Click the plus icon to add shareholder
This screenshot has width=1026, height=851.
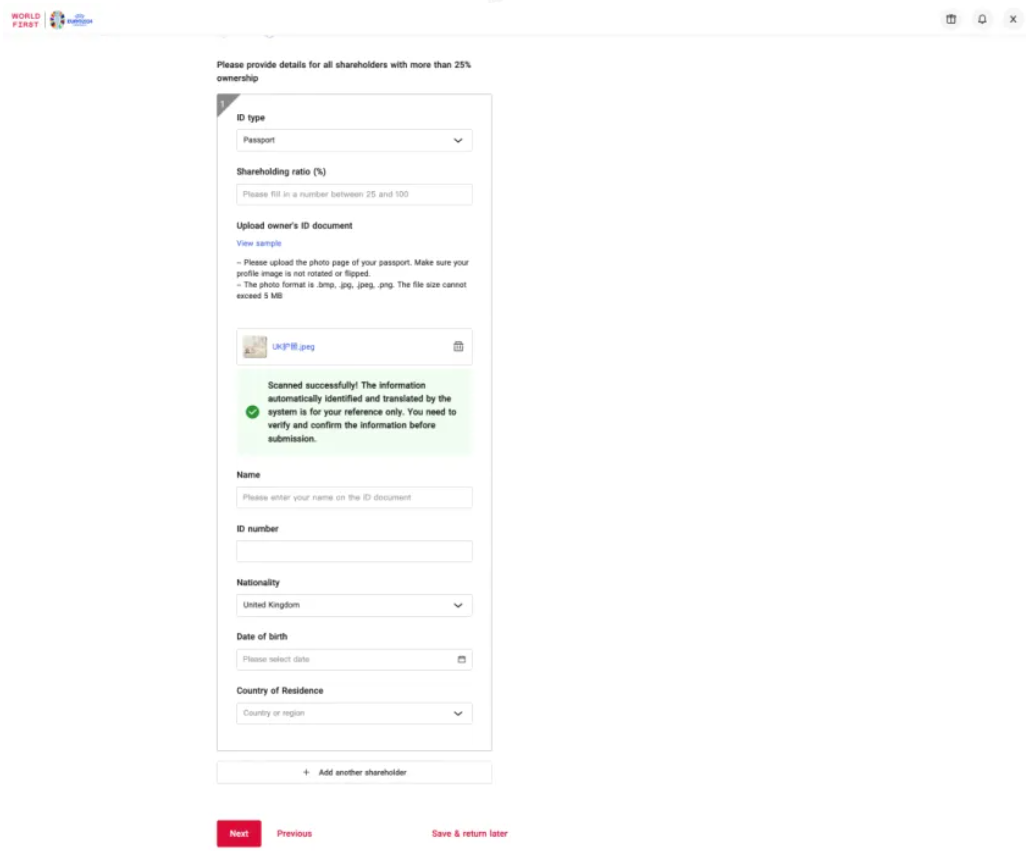click(x=306, y=773)
